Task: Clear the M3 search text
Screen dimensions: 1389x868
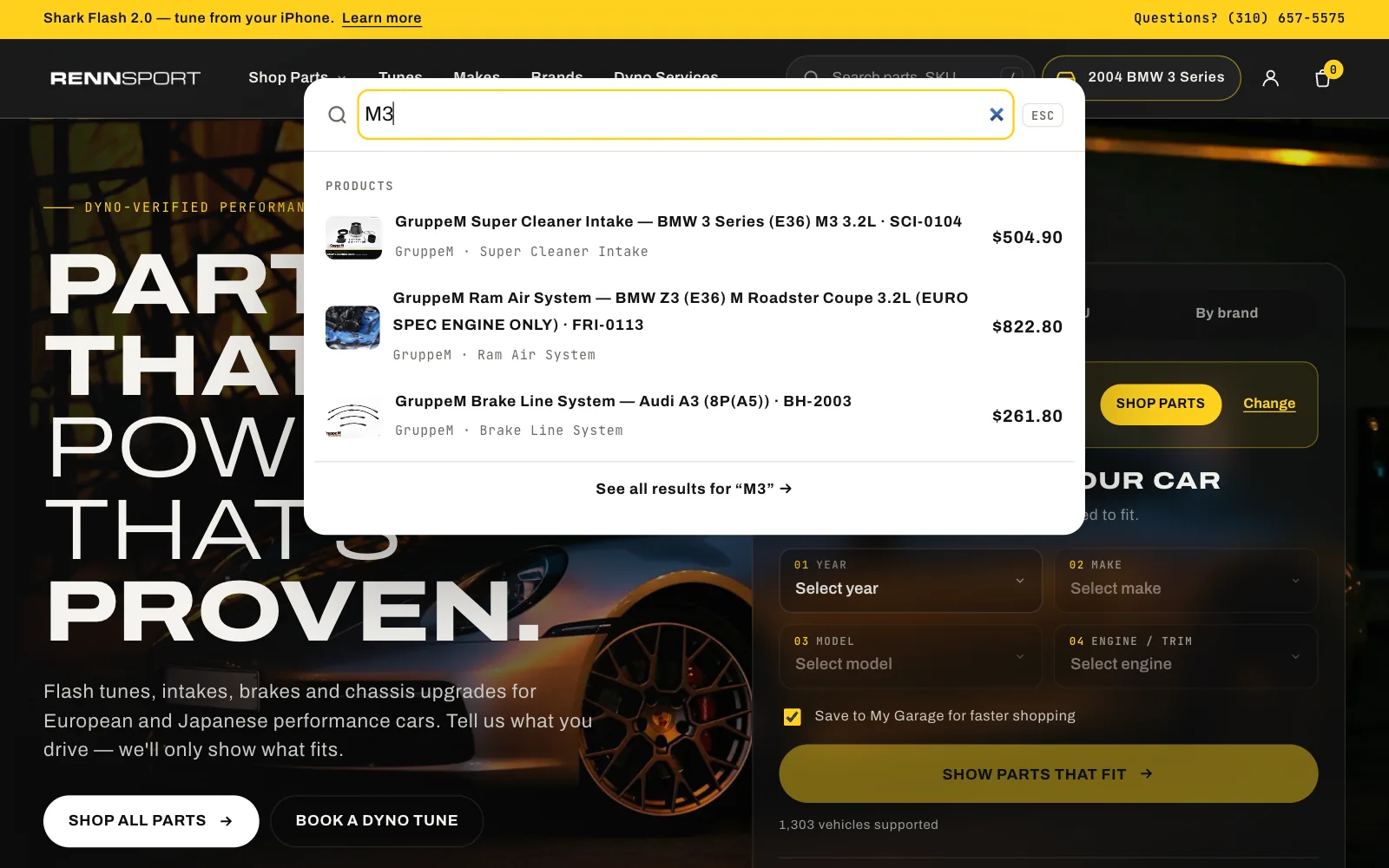Action: pyautogui.click(x=997, y=115)
